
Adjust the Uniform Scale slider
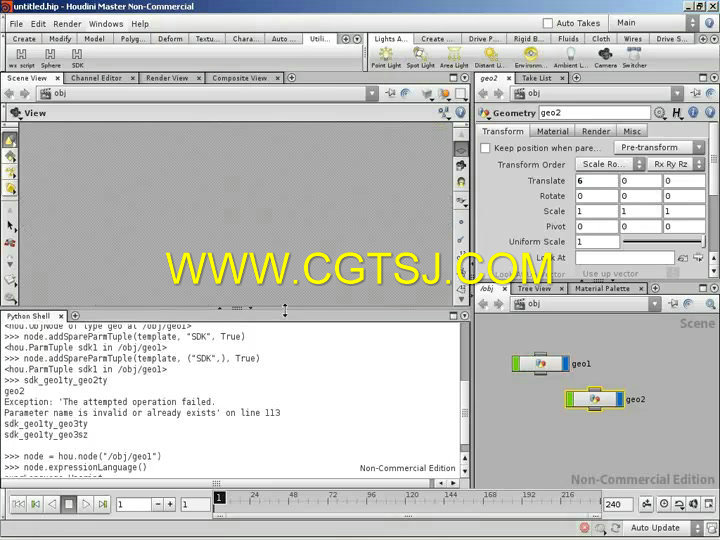click(x=664, y=241)
